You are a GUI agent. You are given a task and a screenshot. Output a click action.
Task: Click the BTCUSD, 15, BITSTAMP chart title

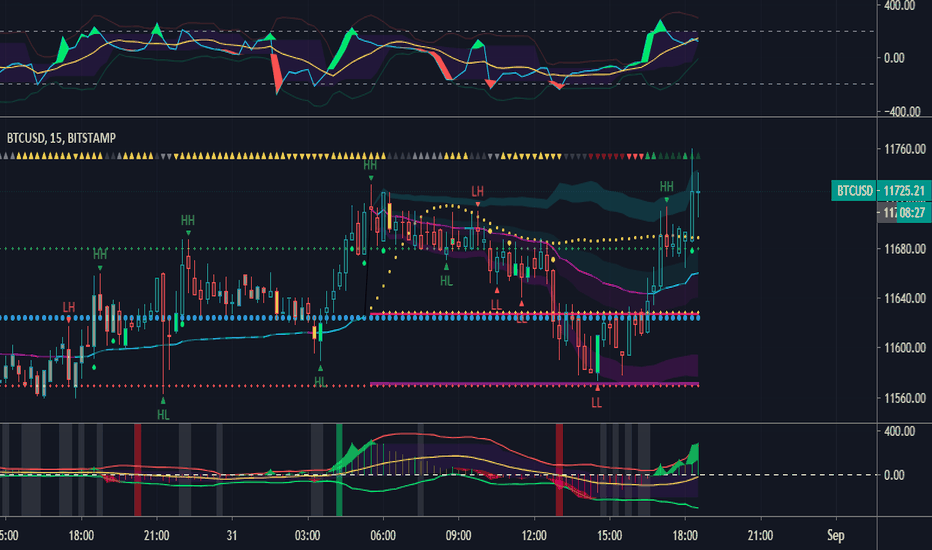click(61, 138)
